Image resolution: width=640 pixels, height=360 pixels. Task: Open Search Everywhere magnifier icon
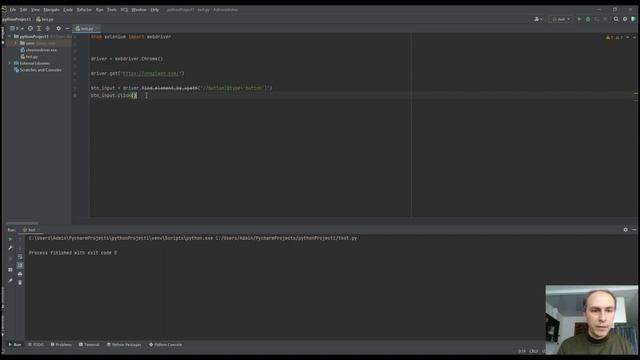616,19
